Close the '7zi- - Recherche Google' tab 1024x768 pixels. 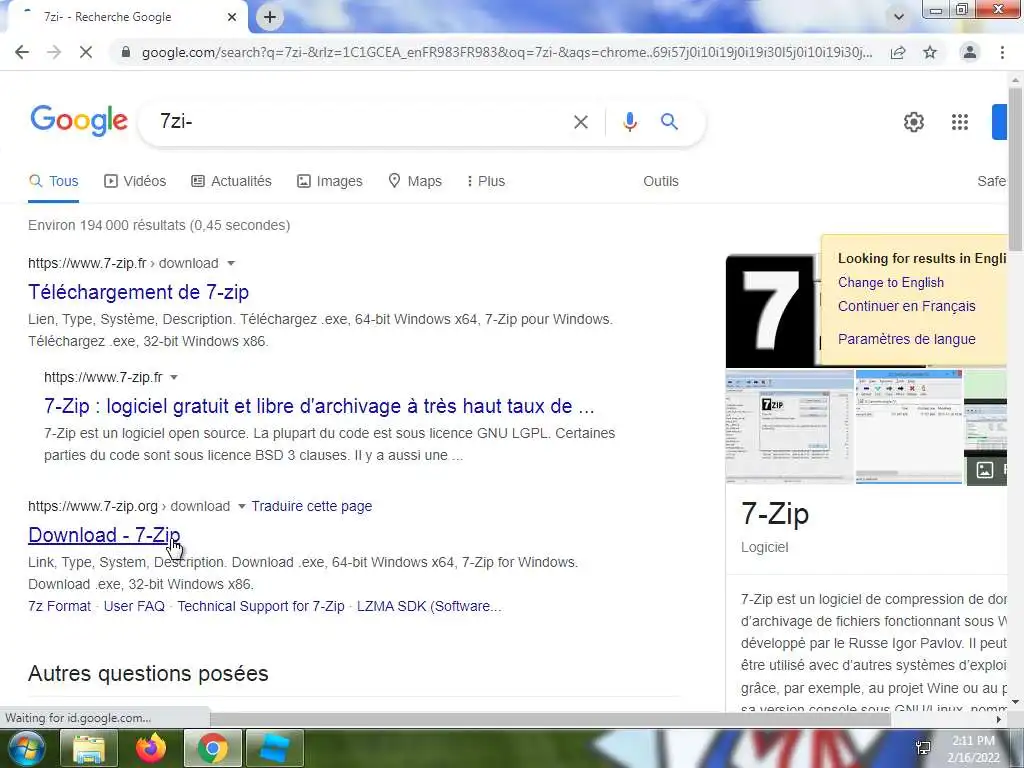pyautogui.click(x=232, y=17)
